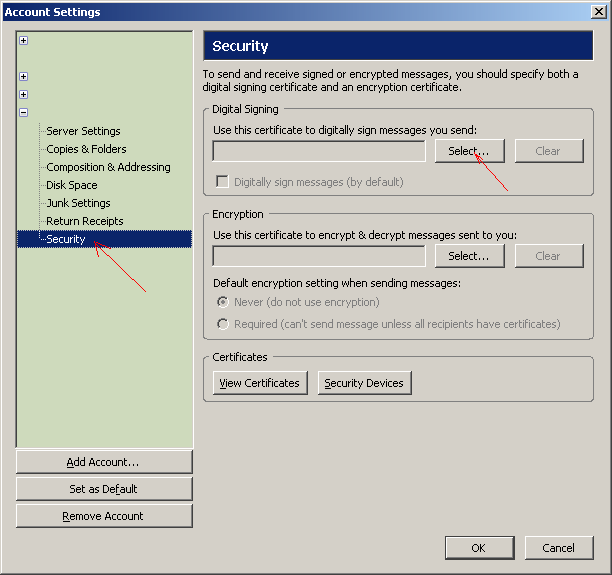Screen dimensions: 612x575
Task: Open Server Settings in the account tree
Action: tap(83, 131)
